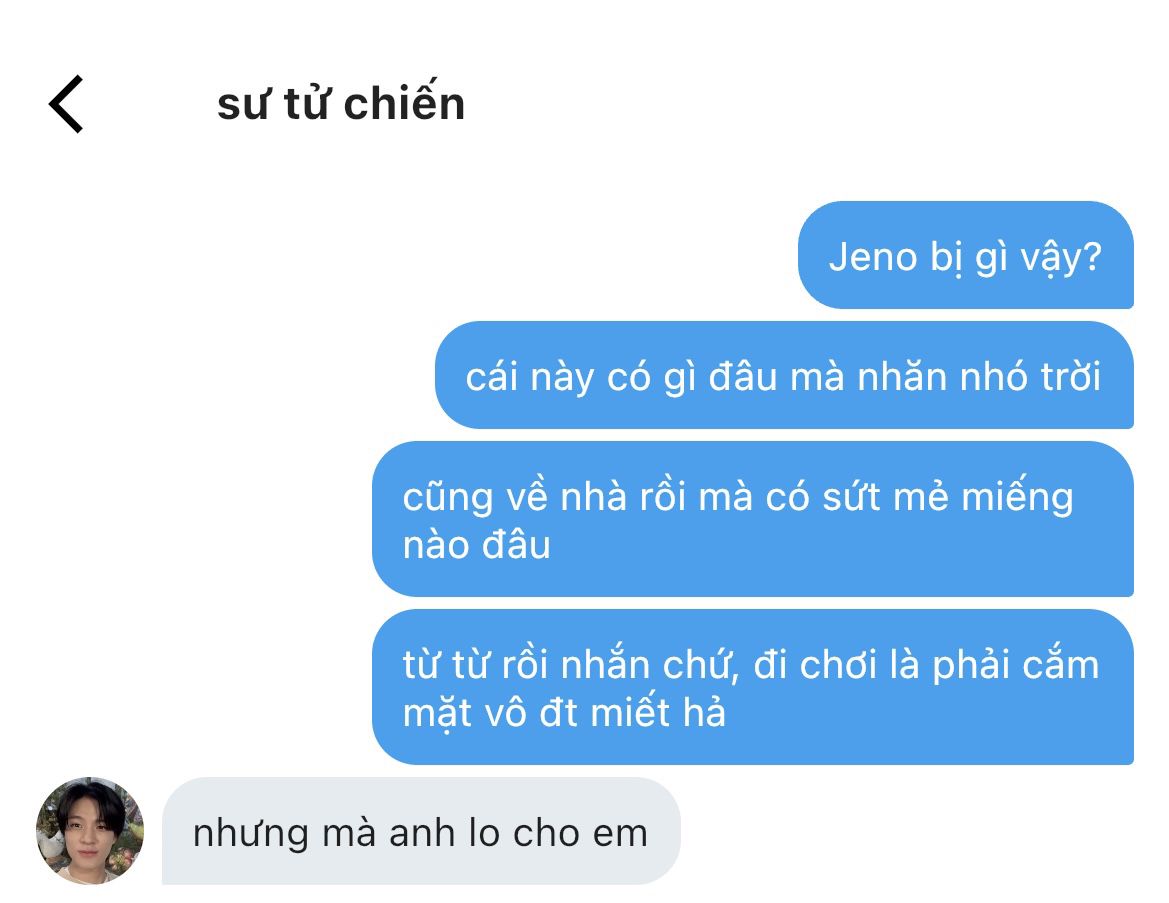Tap the 'từ từ rồi nhắn chứ' message bubble

coord(753,687)
